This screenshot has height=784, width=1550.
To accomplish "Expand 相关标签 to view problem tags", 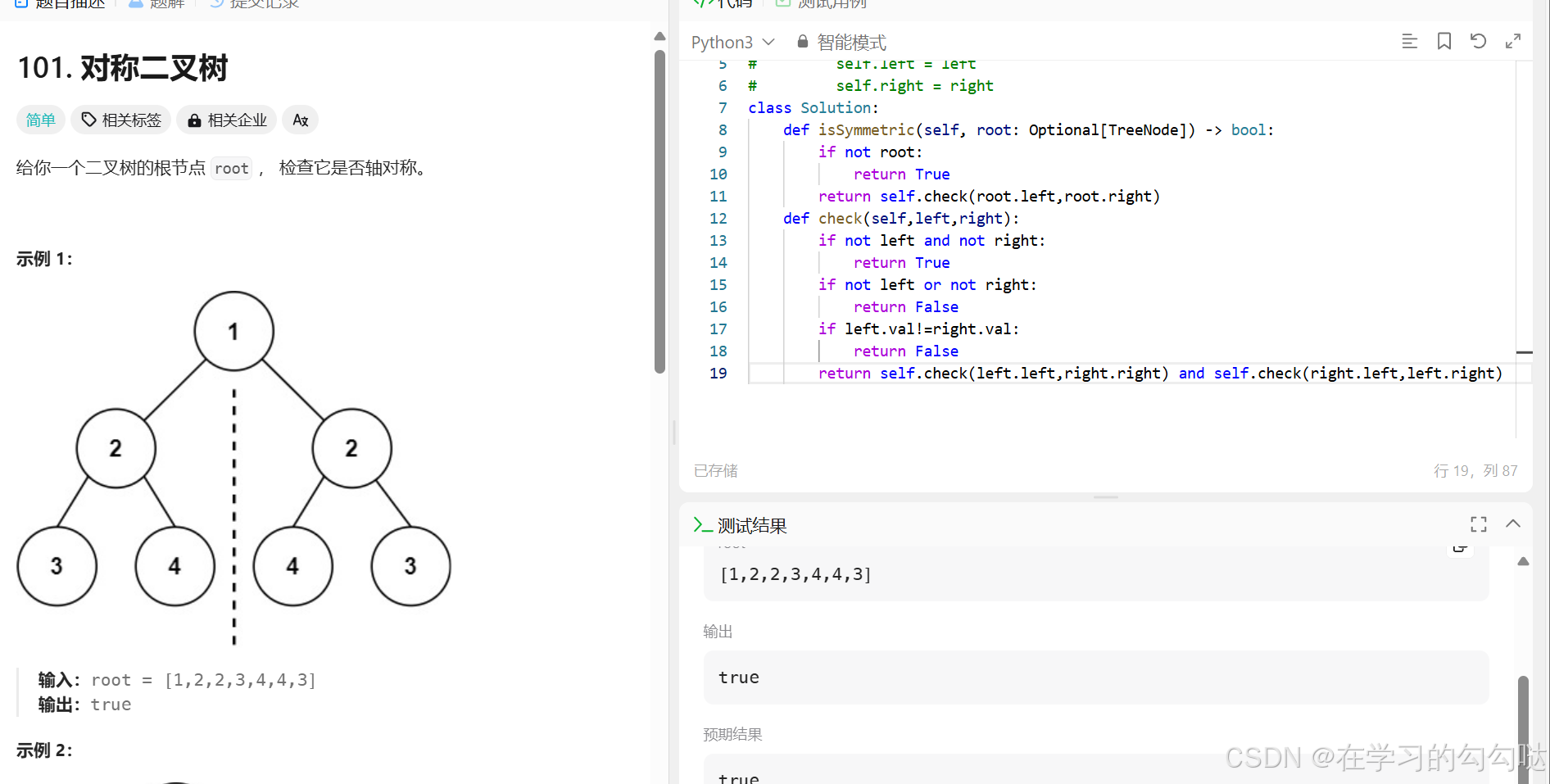I will pos(120,120).
